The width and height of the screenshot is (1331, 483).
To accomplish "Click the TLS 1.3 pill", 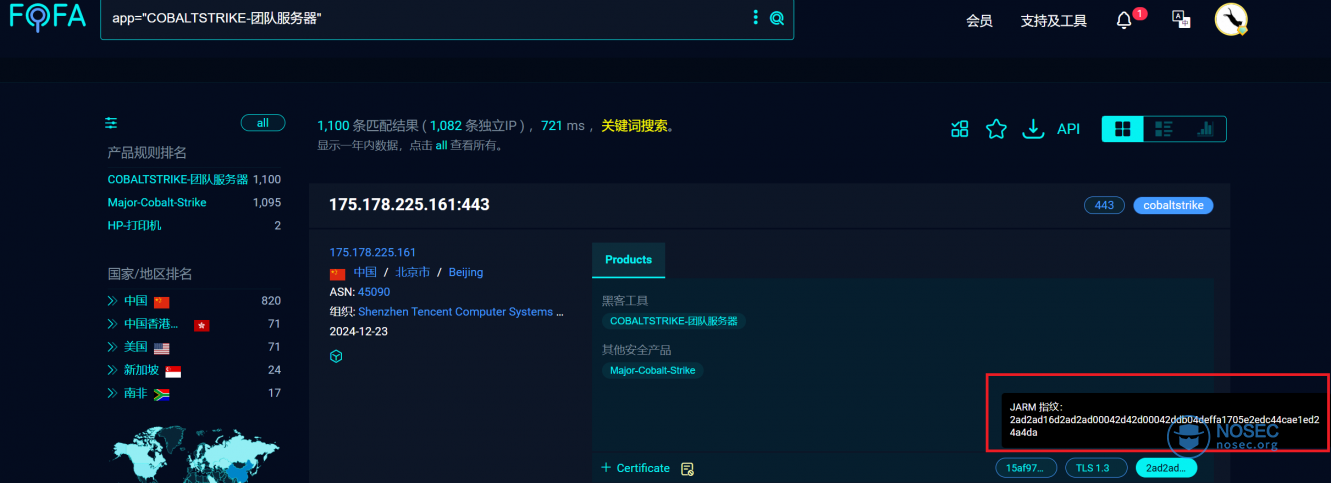I will tap(1096, 468).
